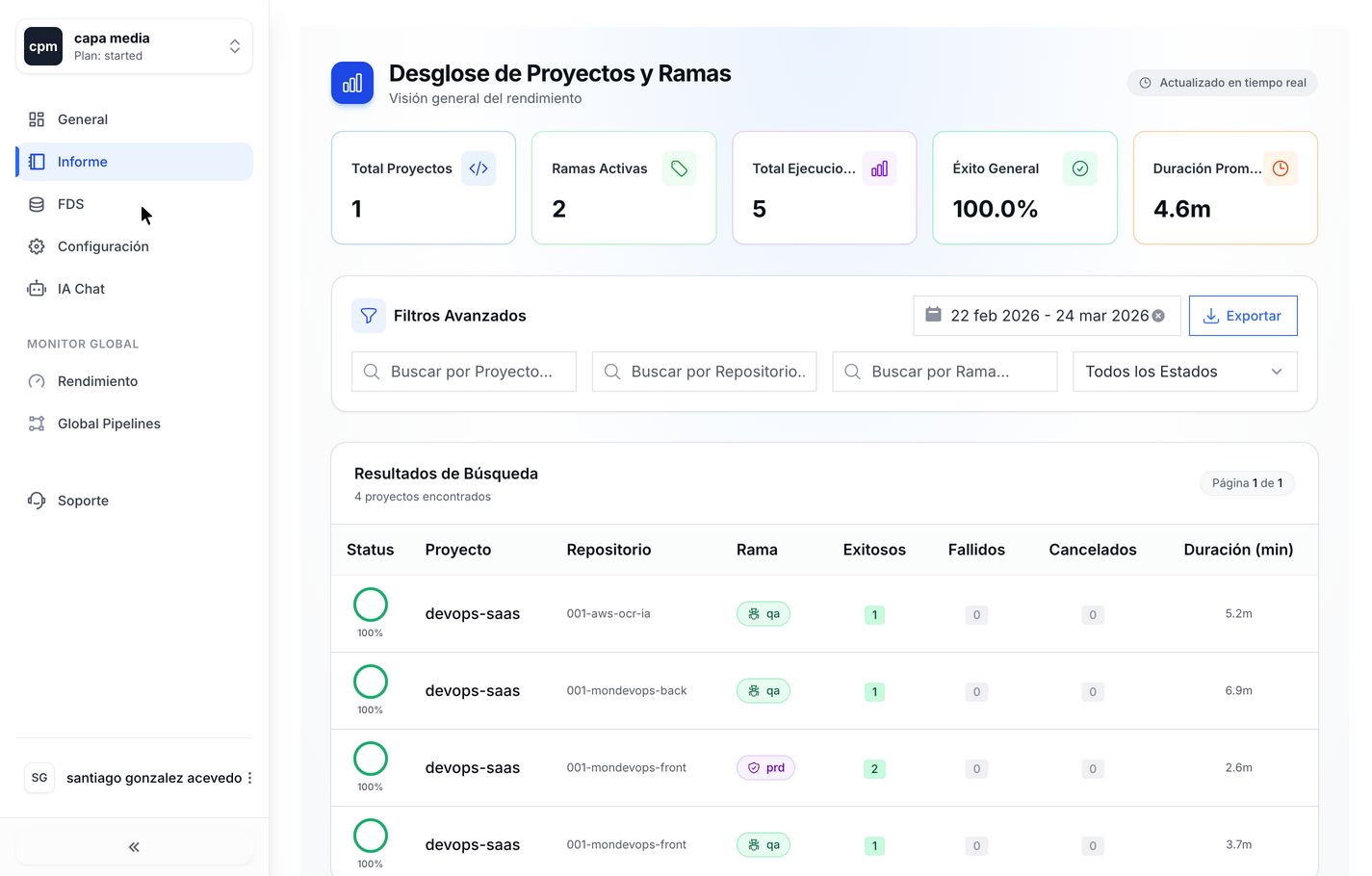The image size is (1372, 876).
Task: Click the tag icon on Ramas Activas card
Action: [x=679, y=168]
